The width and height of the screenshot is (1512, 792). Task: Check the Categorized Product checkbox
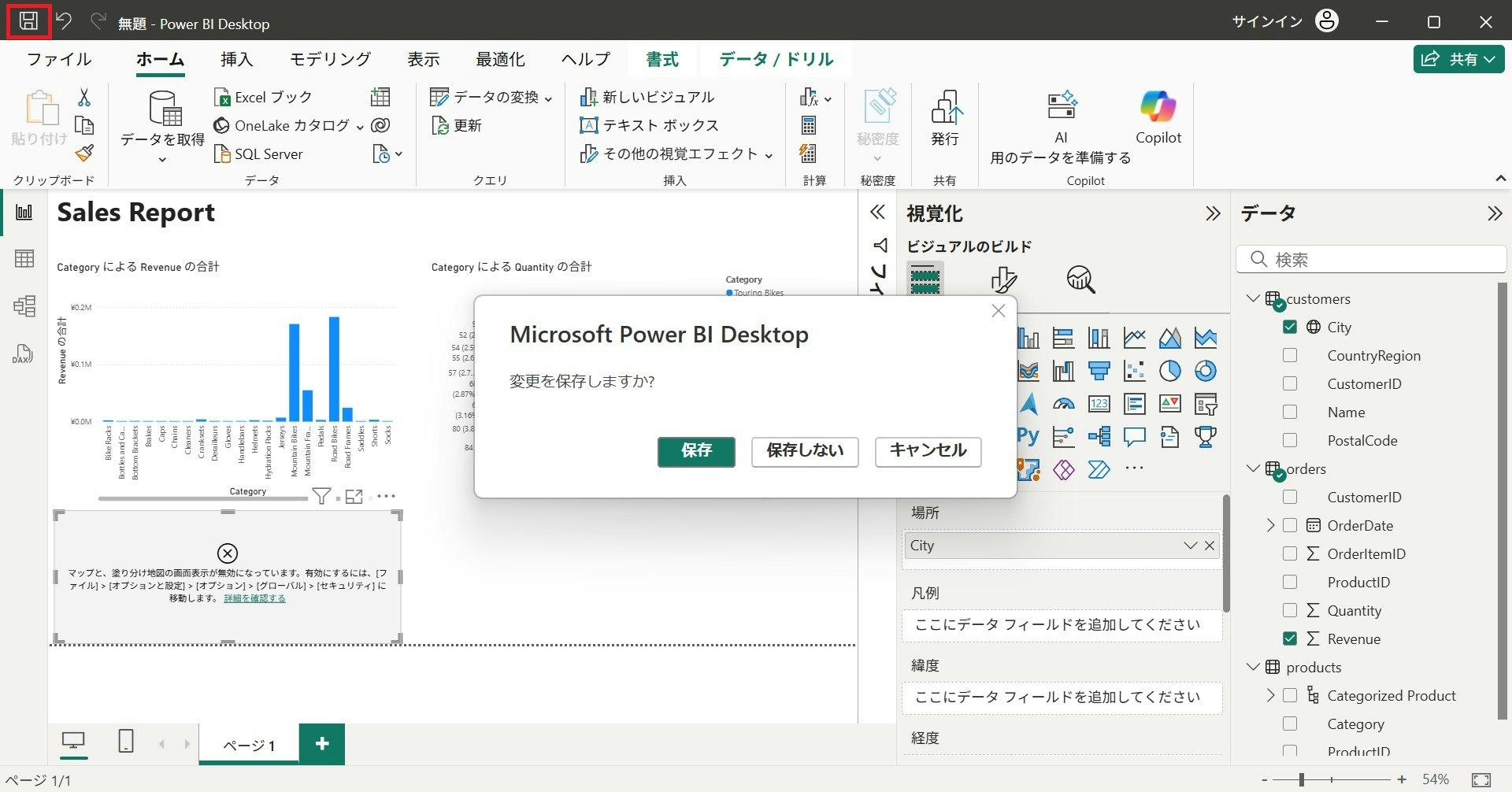[1290, 695]
